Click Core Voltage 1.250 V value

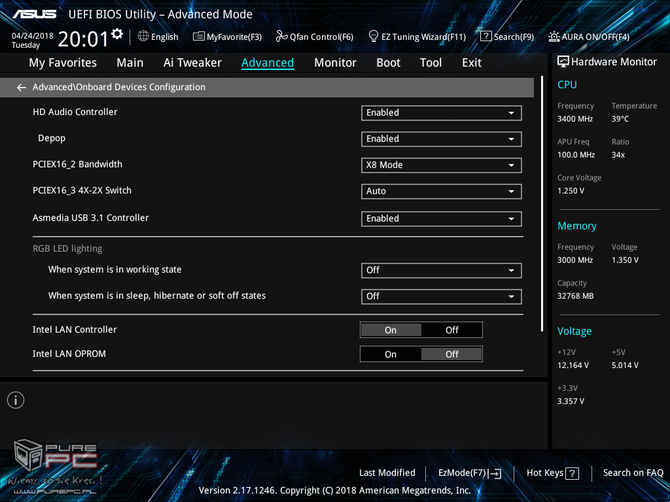click(x=570, y=191)
